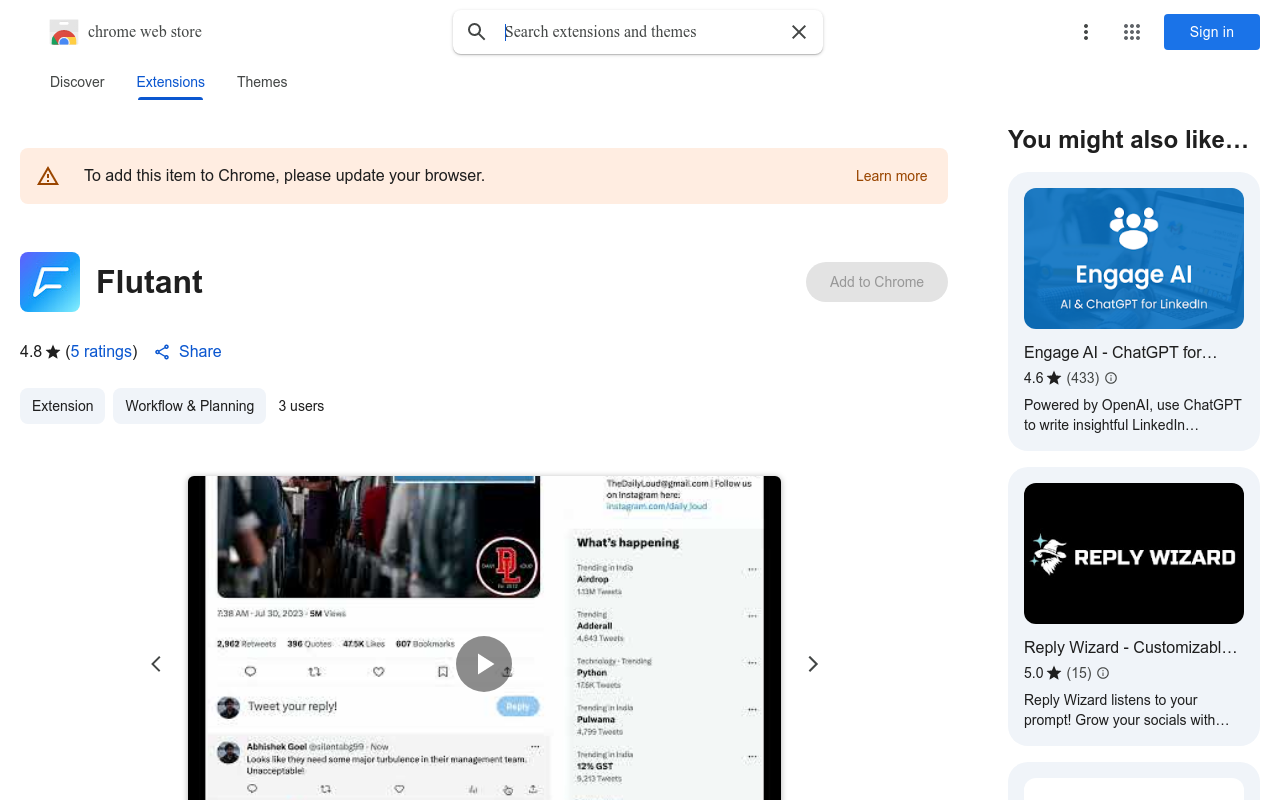
Task: Go to the Themes tab
Action: [262, 82]
